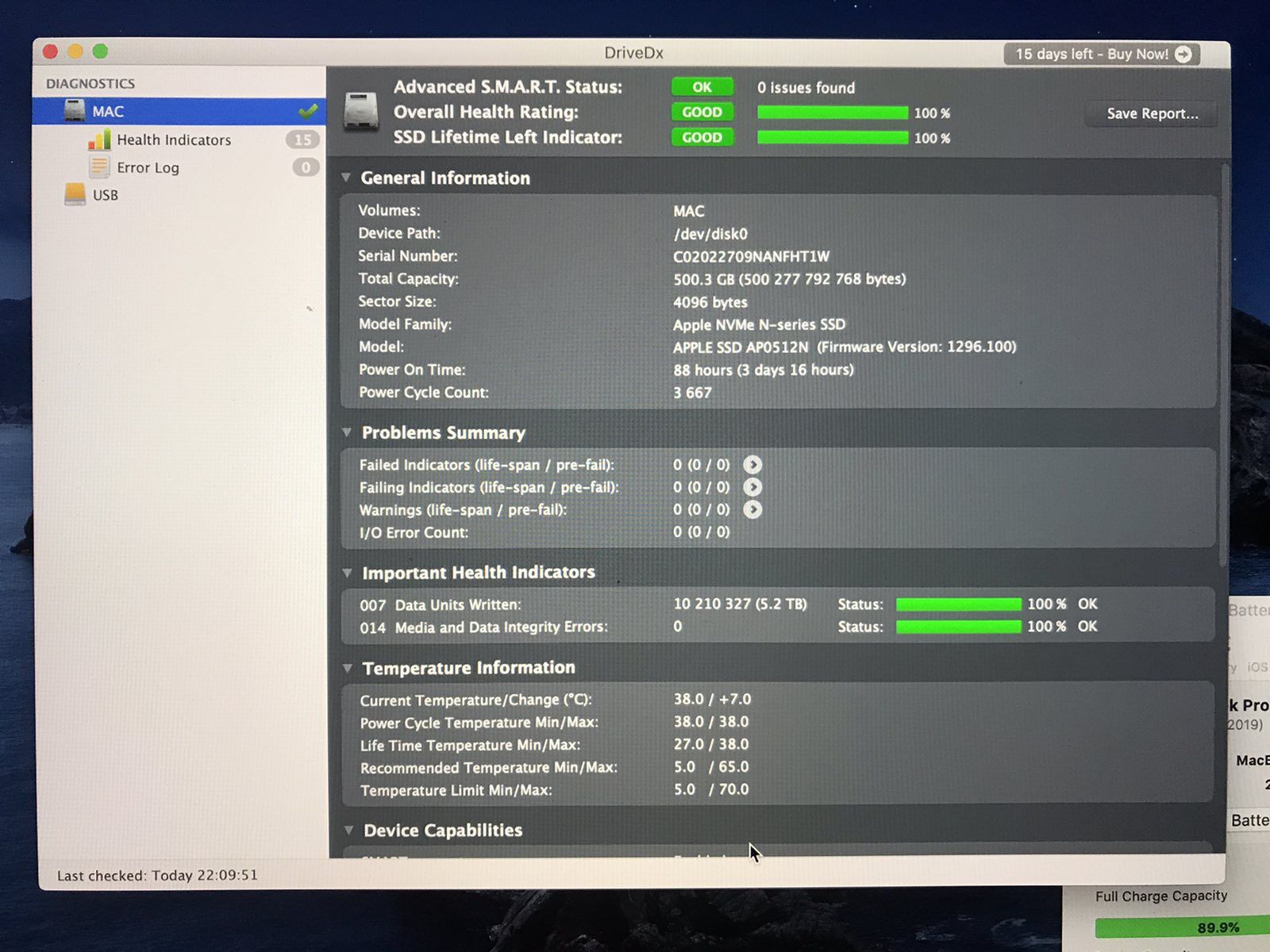Click the 15 days left Buy Now button
This screenshot has height=952, width=1270.
tap(1102, 54)
